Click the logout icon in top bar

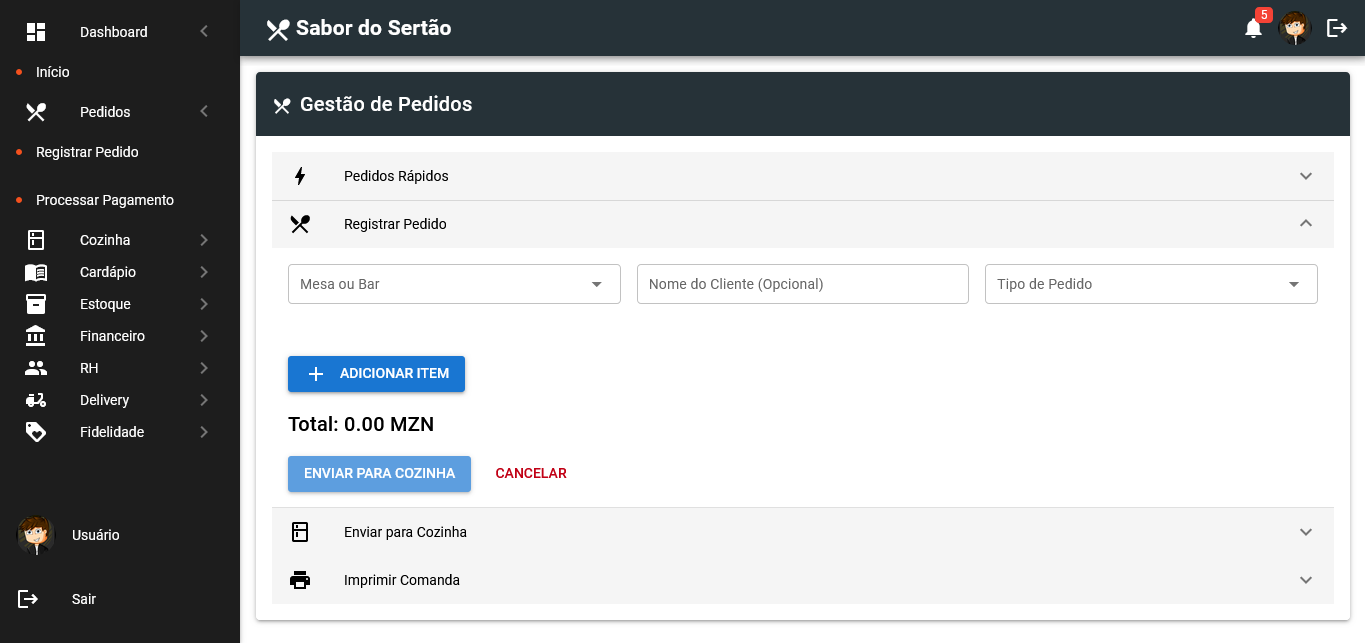[1337, 28]
